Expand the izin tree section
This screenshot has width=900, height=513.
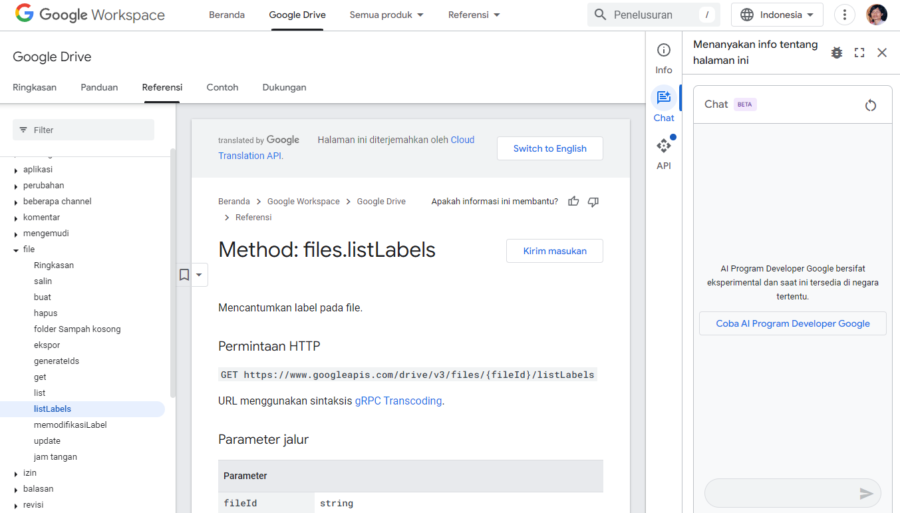coord(16,474)
